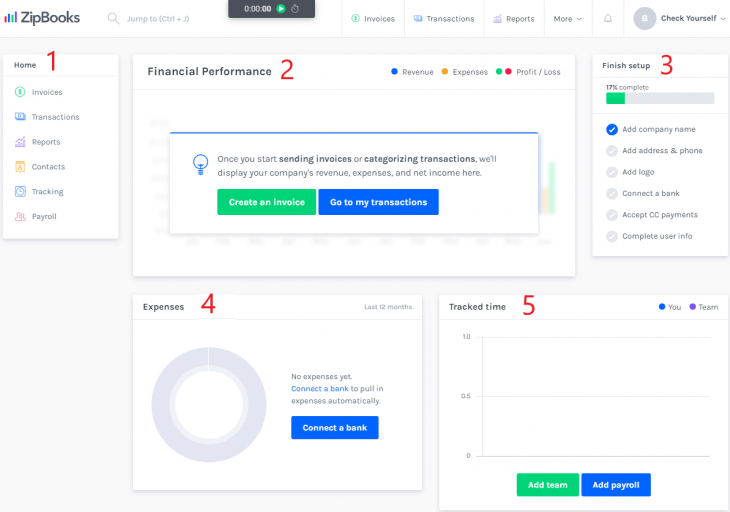Open the Check Yourself account dropdown
This screenshot has height=512, width=730.
pos(693,19)
